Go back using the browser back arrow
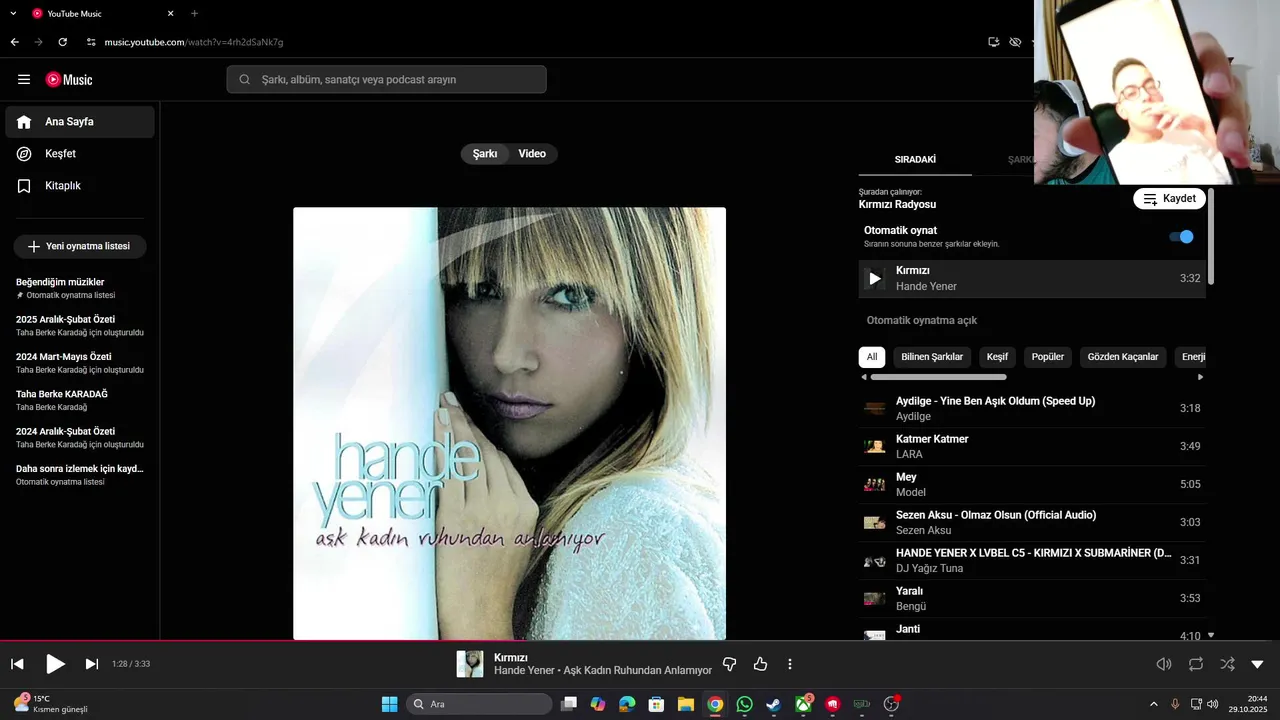Image resolution: width=1280 pixels, height=720 pixels. click(15, 42)
